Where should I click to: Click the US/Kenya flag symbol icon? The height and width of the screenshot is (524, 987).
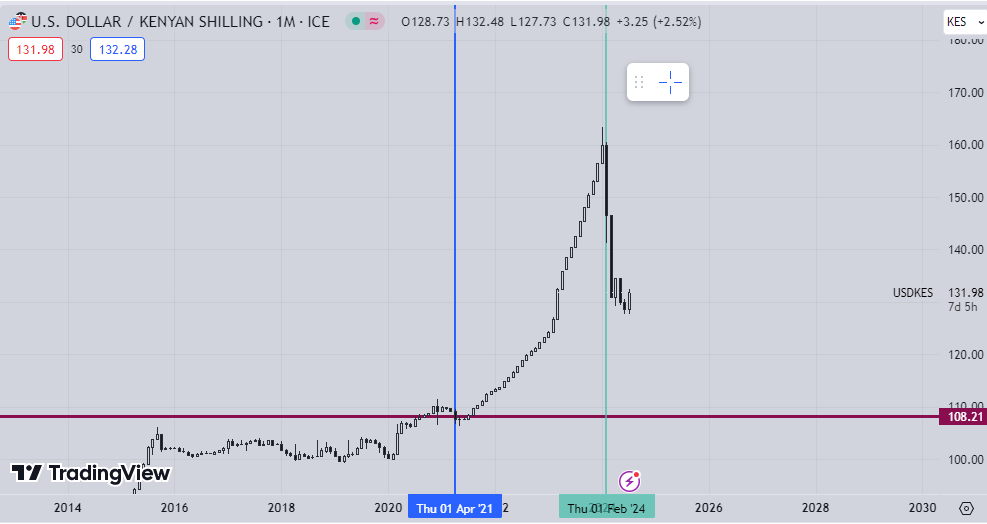click(x=17, y=21)
